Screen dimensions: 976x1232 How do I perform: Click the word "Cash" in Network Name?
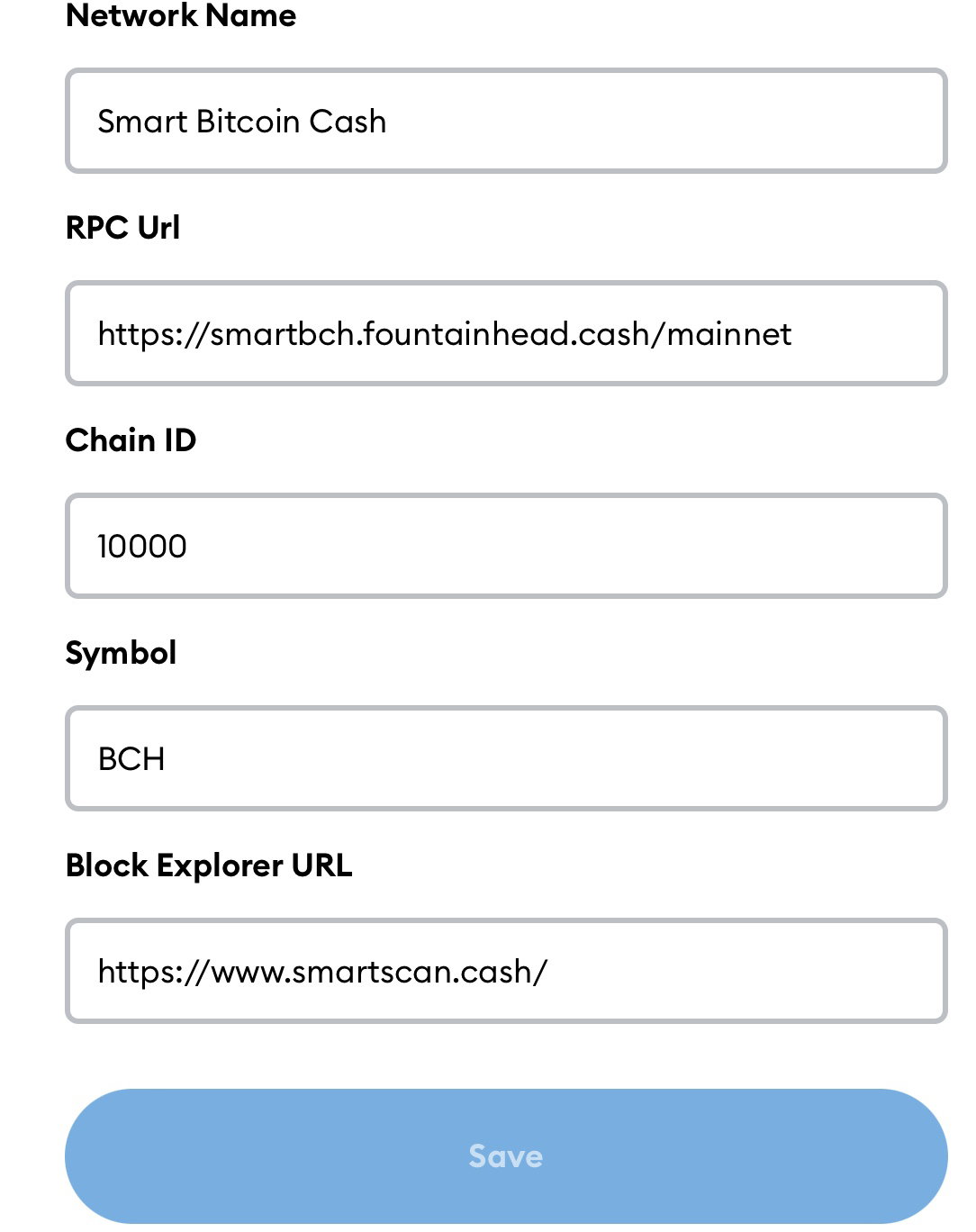point(348,122)
